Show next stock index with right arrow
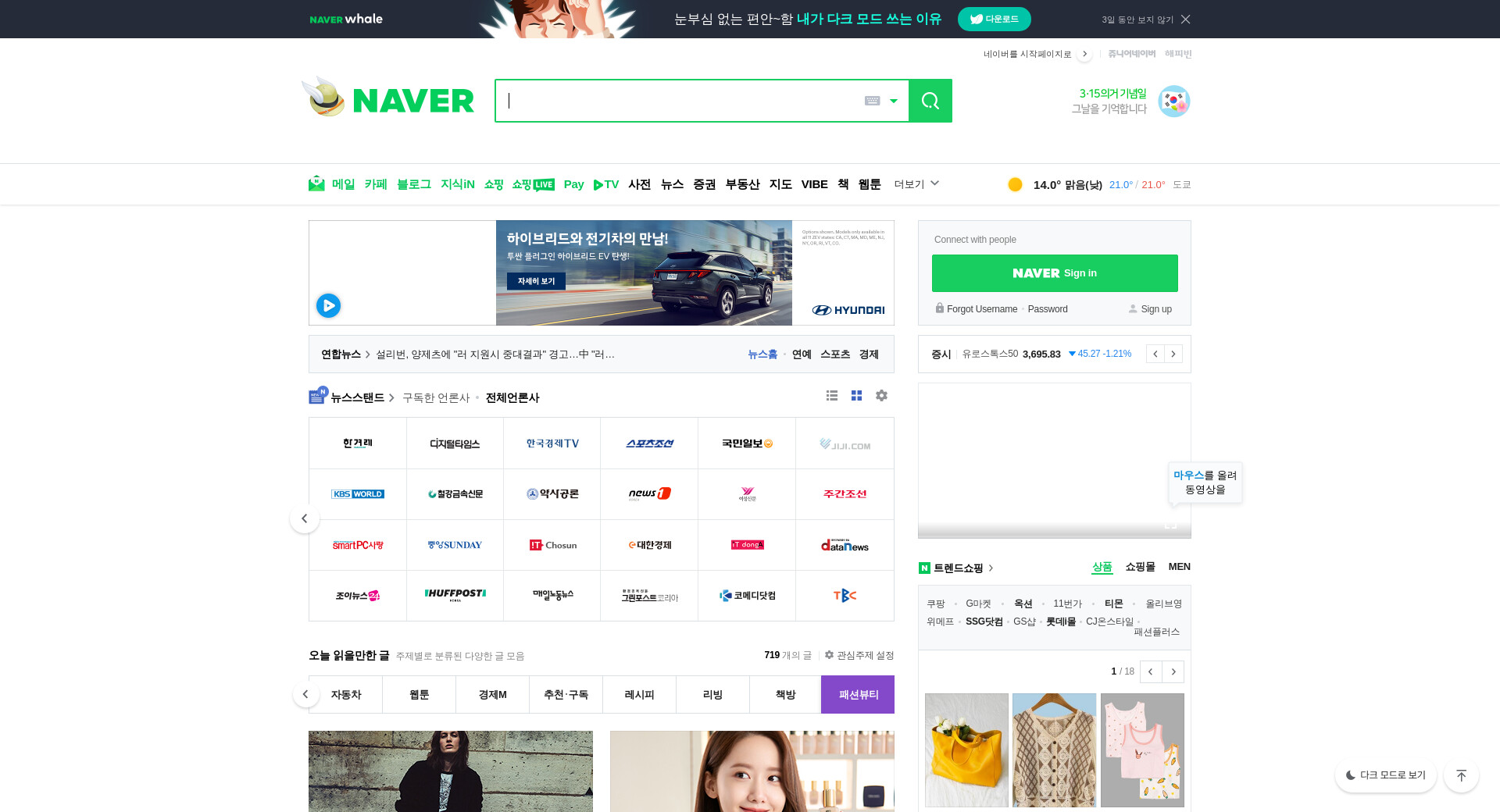 [1173, 354]
